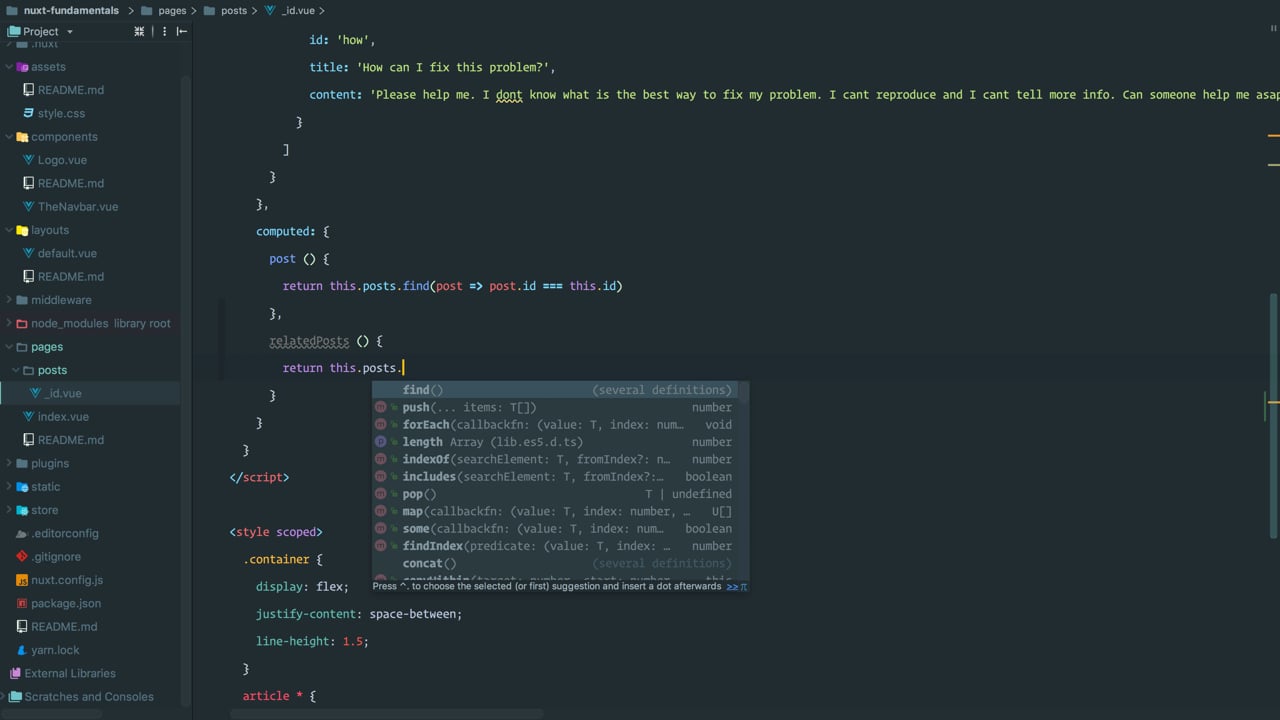
Task: Select the purple assets folder icon
Action: pos(22,67)
